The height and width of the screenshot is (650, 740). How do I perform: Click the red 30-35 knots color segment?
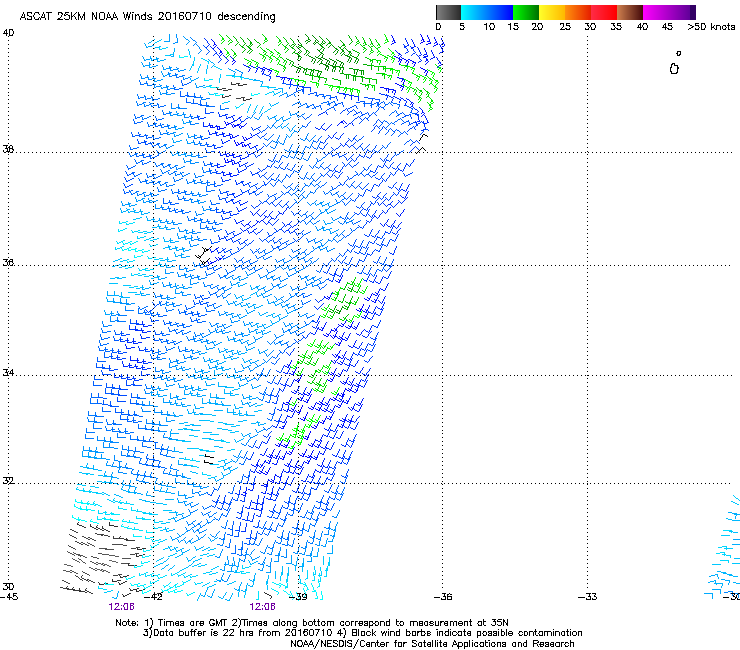click(x=604, y=12)
